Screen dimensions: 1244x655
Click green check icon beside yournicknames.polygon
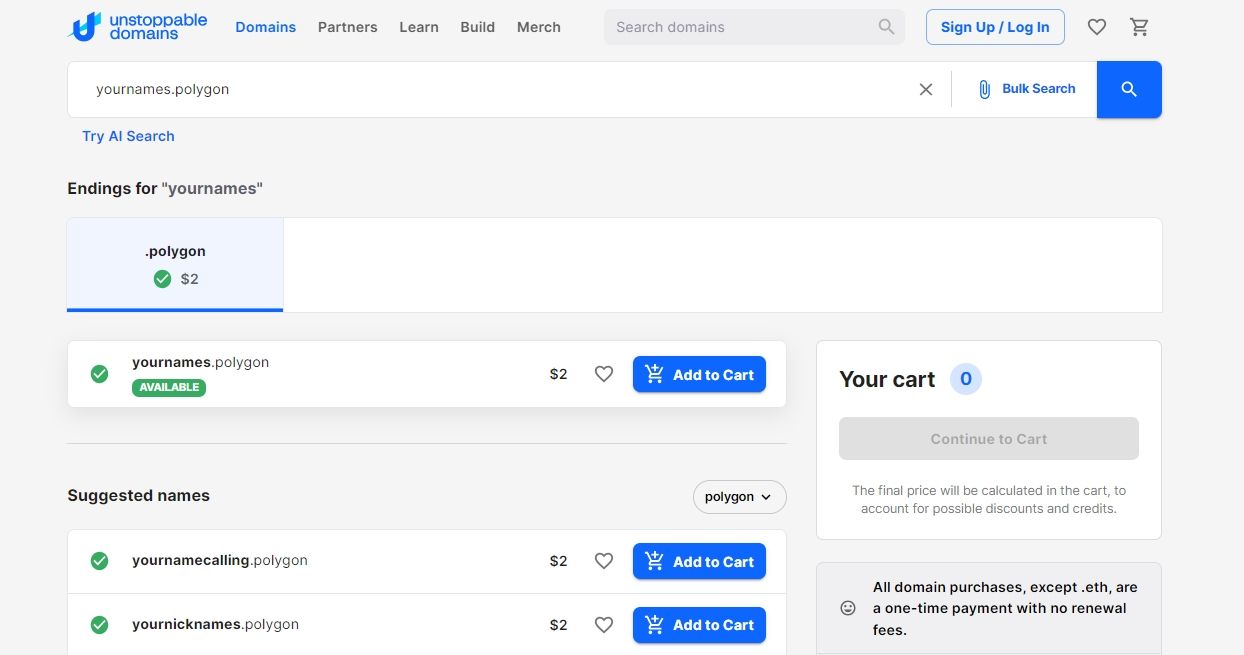tap(99, 624)
